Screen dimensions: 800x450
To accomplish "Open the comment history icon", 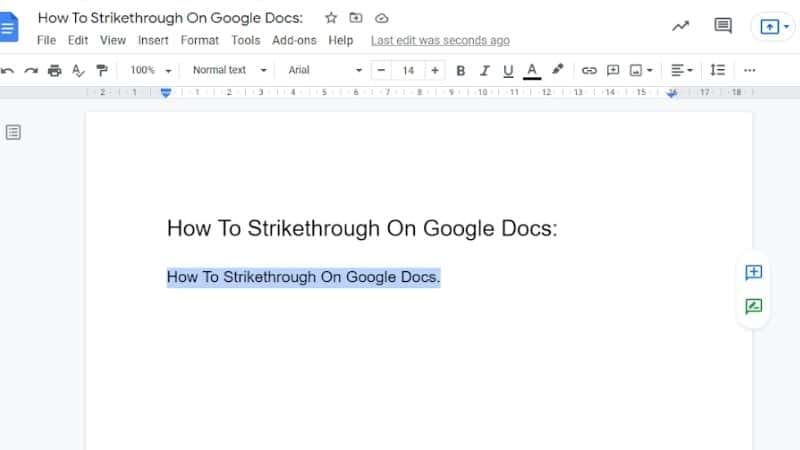I will click(x=723, y=26).
